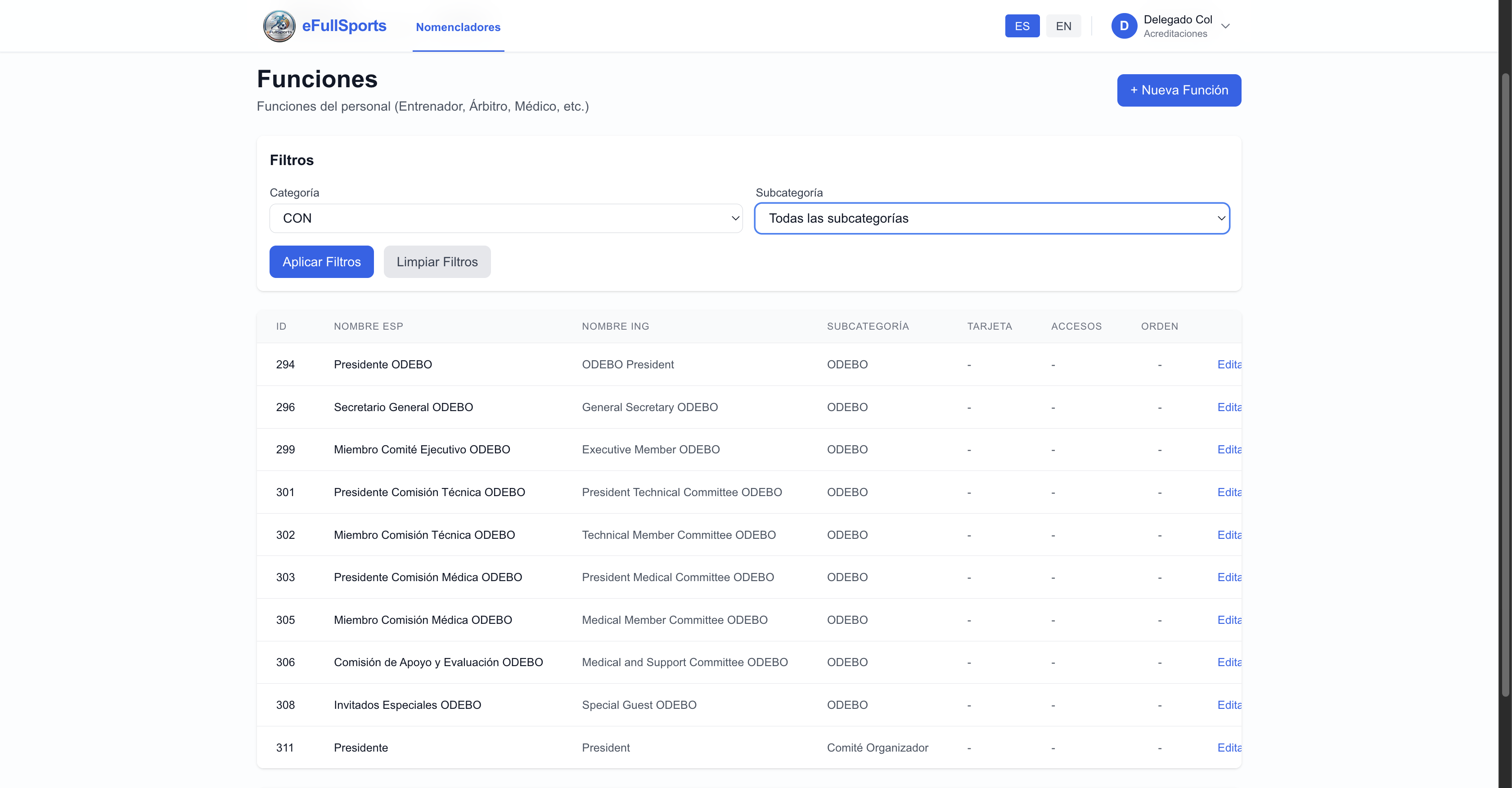The width and height of the screenshot is (1512, 788).
Task: Open the Categoría dropdown showing CON
Action: click(x=506, y=218)
